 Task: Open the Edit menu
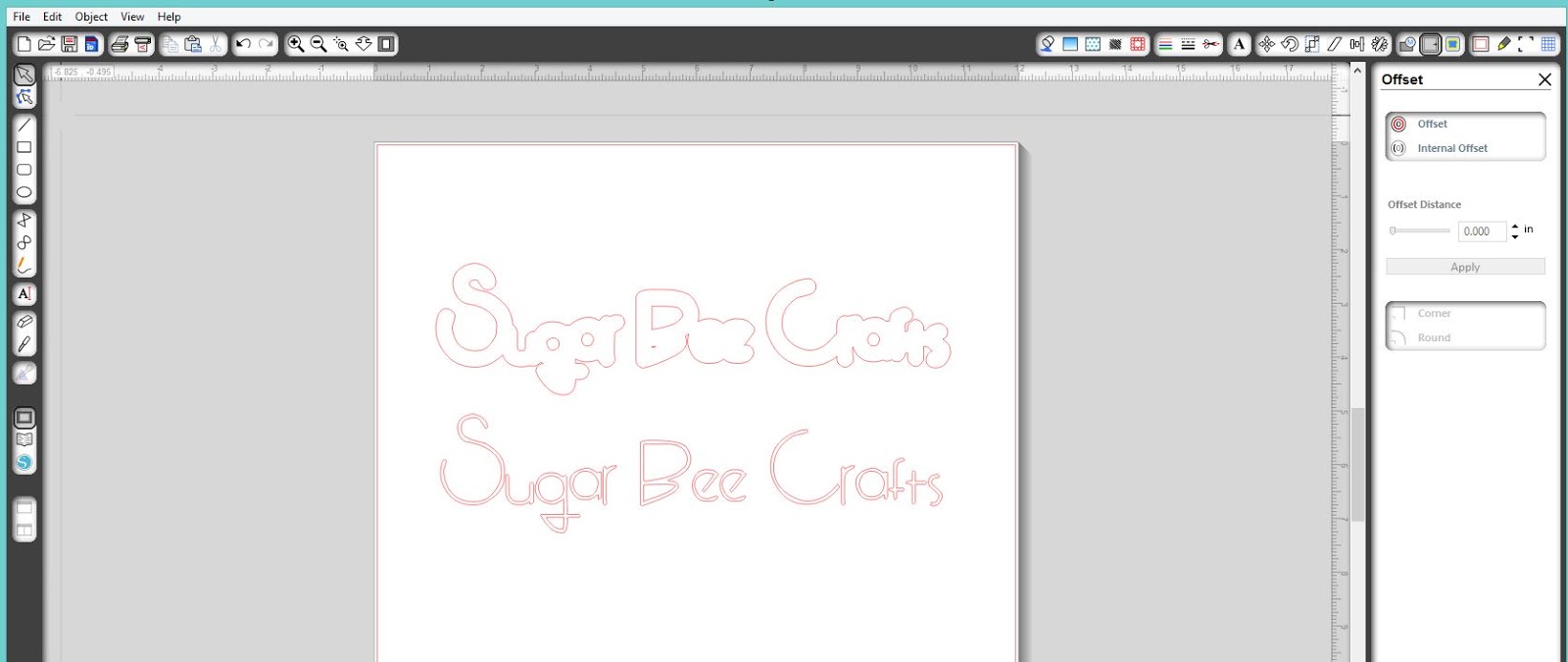tap(52, 17)
